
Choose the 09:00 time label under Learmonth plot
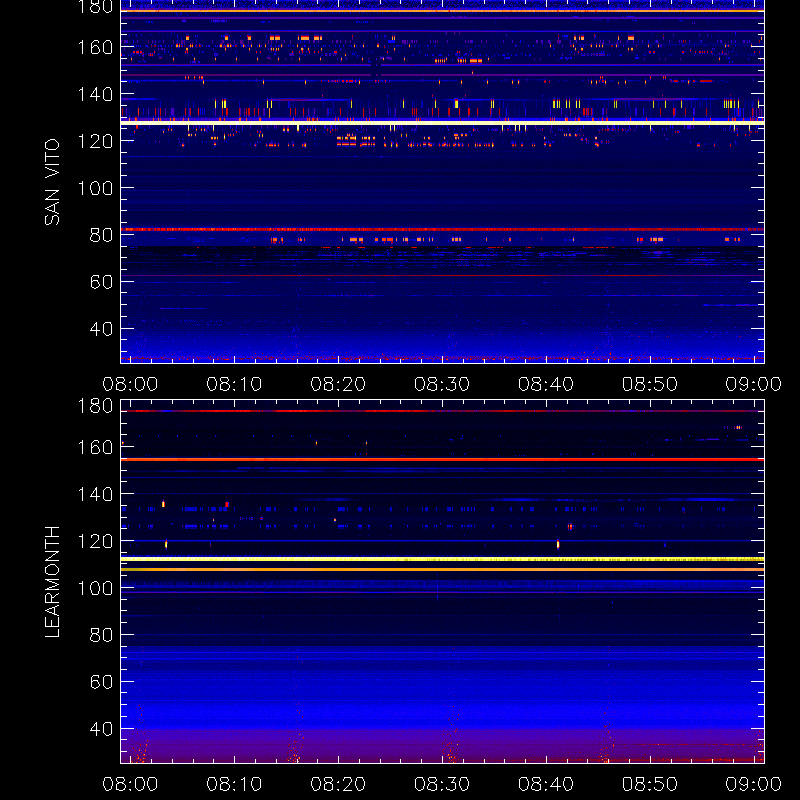[x=754, y=784]
